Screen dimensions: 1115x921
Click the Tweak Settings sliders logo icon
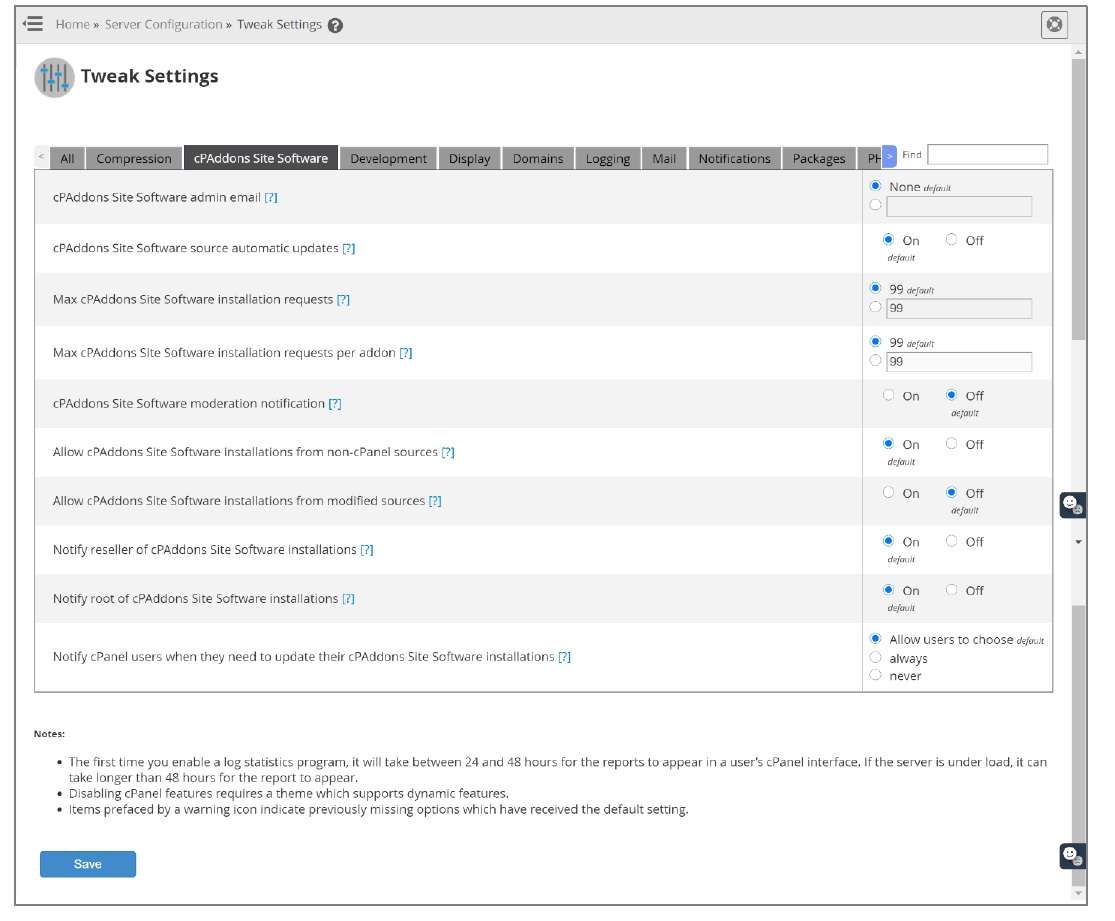click(54, 77)
